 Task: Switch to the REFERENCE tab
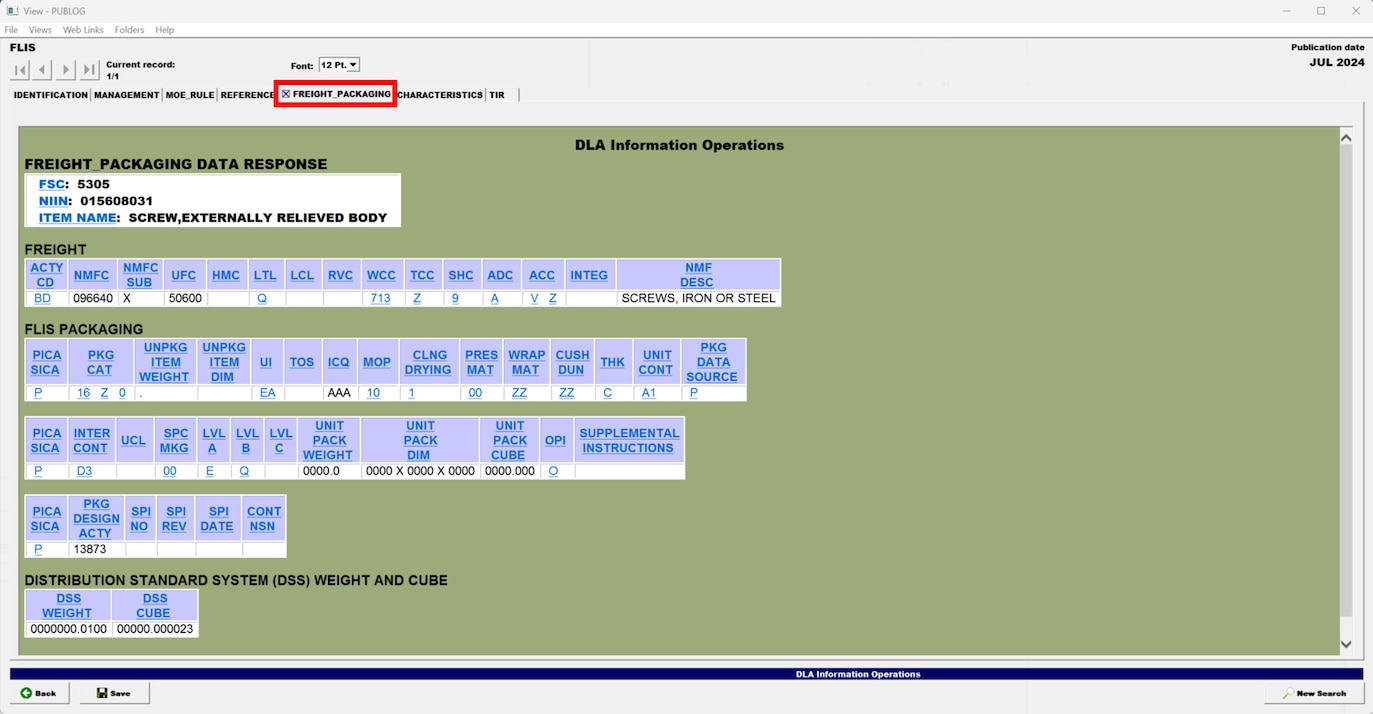[x=247, y=95]
